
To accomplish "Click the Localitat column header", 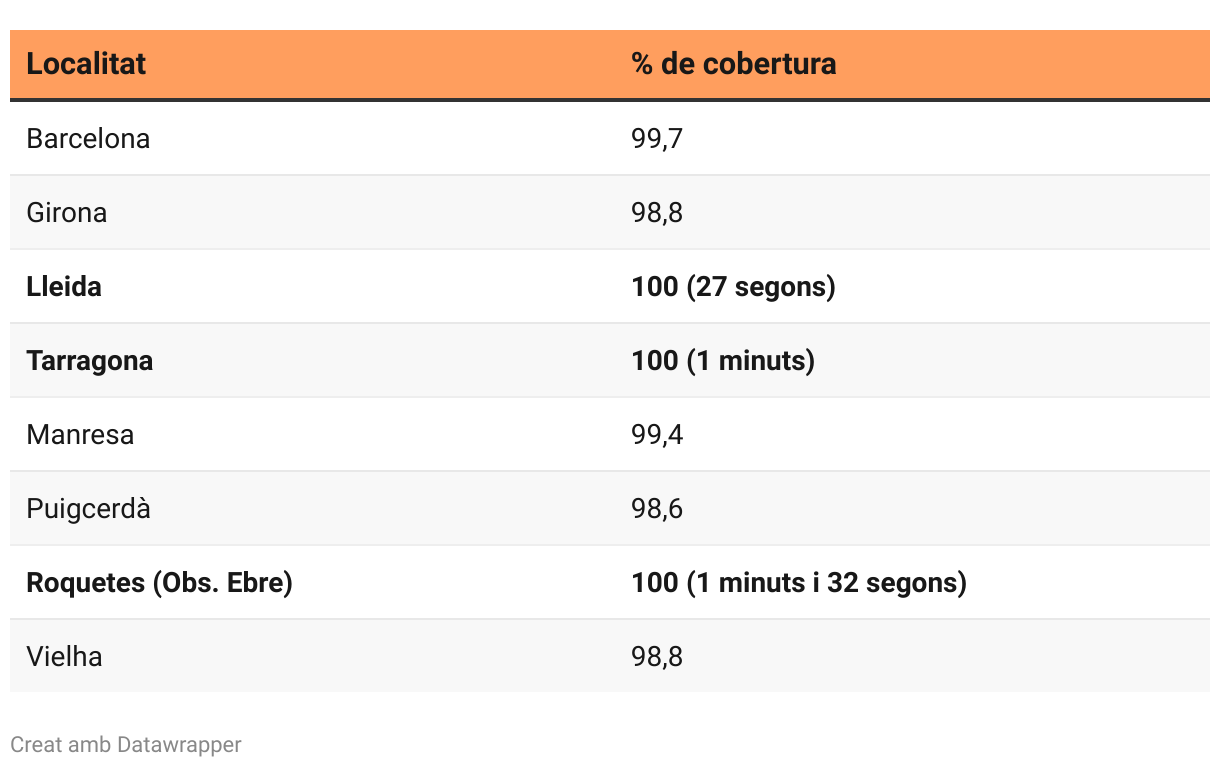I will pos(86,64).
